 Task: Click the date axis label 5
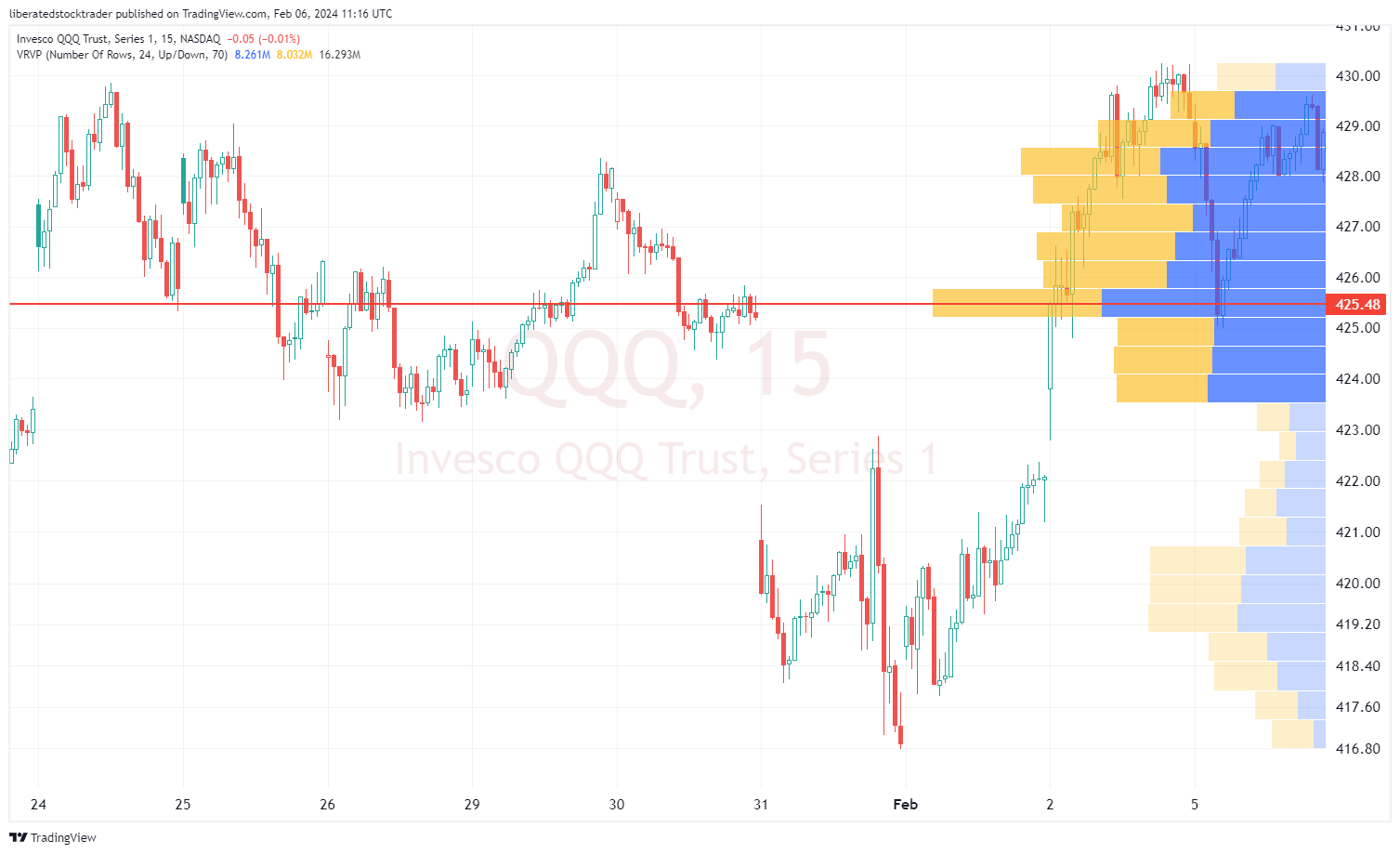pyautogui.click(x=1195, y=804)
